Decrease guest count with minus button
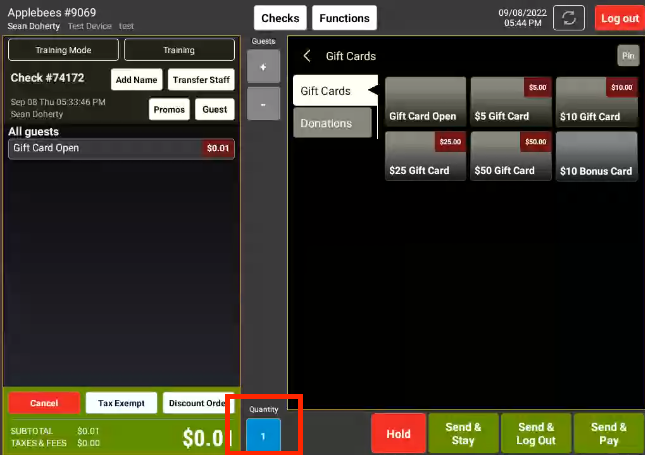Viewport: 645px width, 455px height. click(263, 103)
